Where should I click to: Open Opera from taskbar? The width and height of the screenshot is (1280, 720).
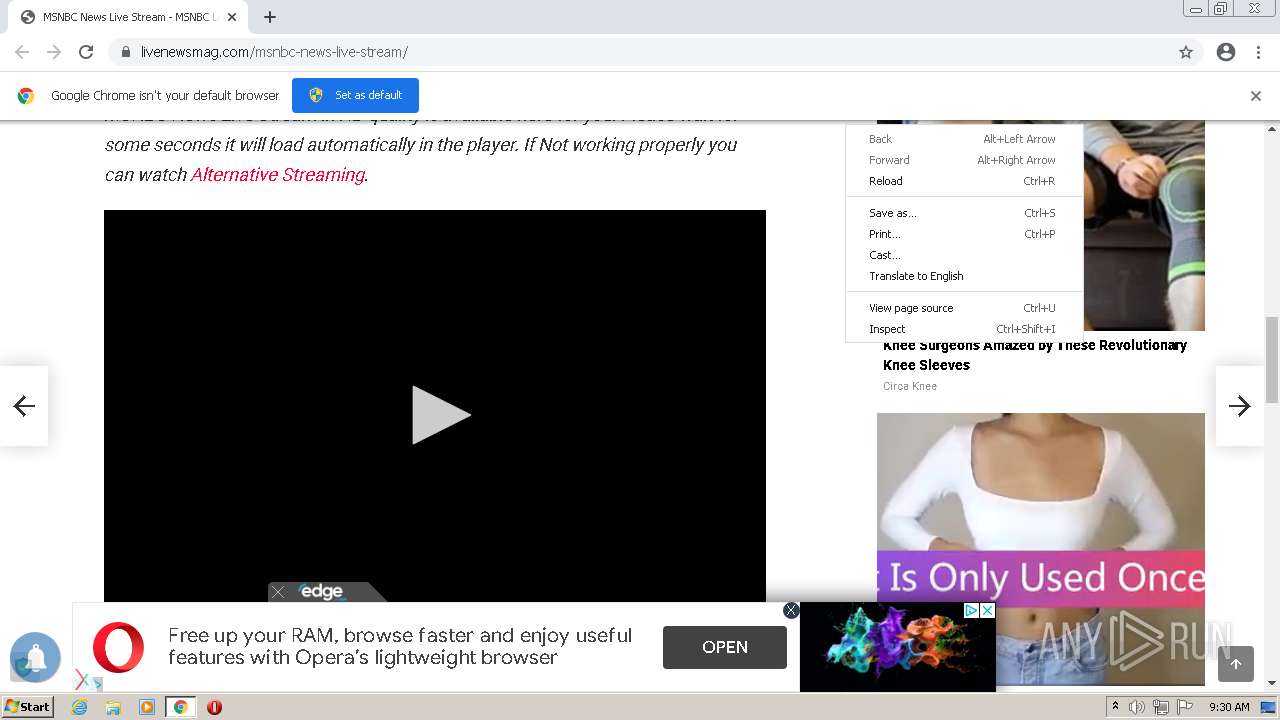pyautogui.click(x=214, y=707)
